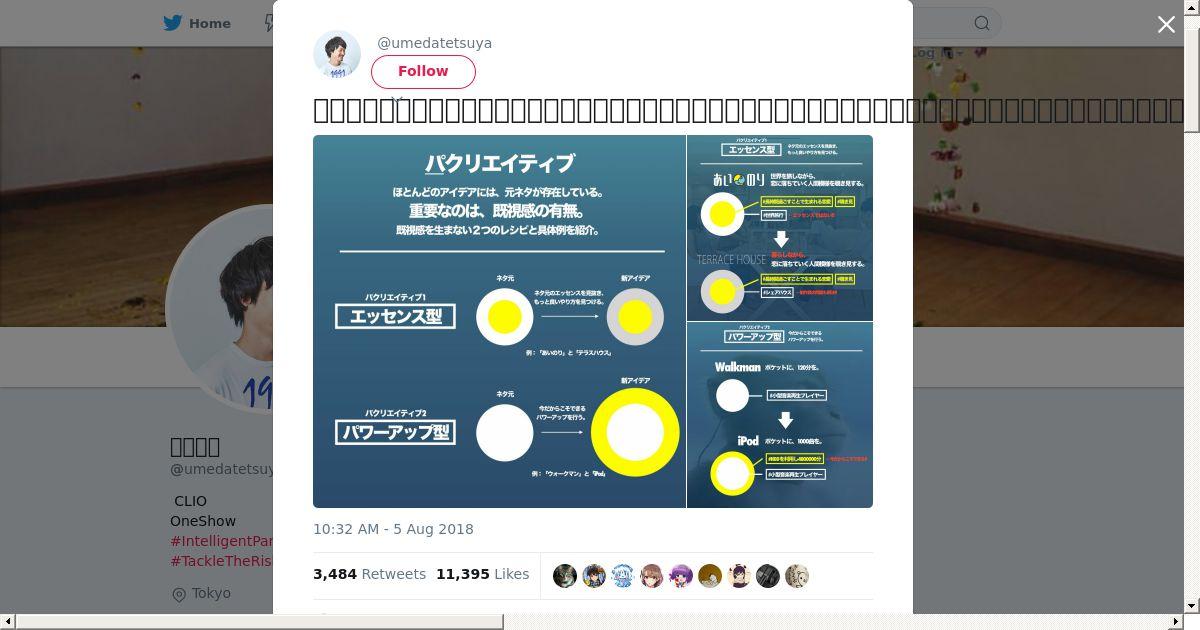Close the tweet popup with the X
Screen dimensions: 1200x630
1166,25
